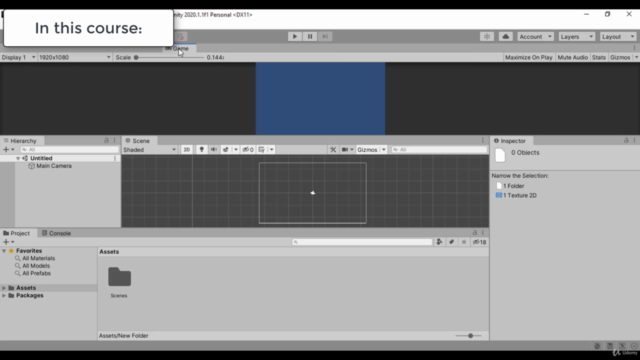640x360 pixels.
Task: Click the Save search star icon
Action: 464,242
